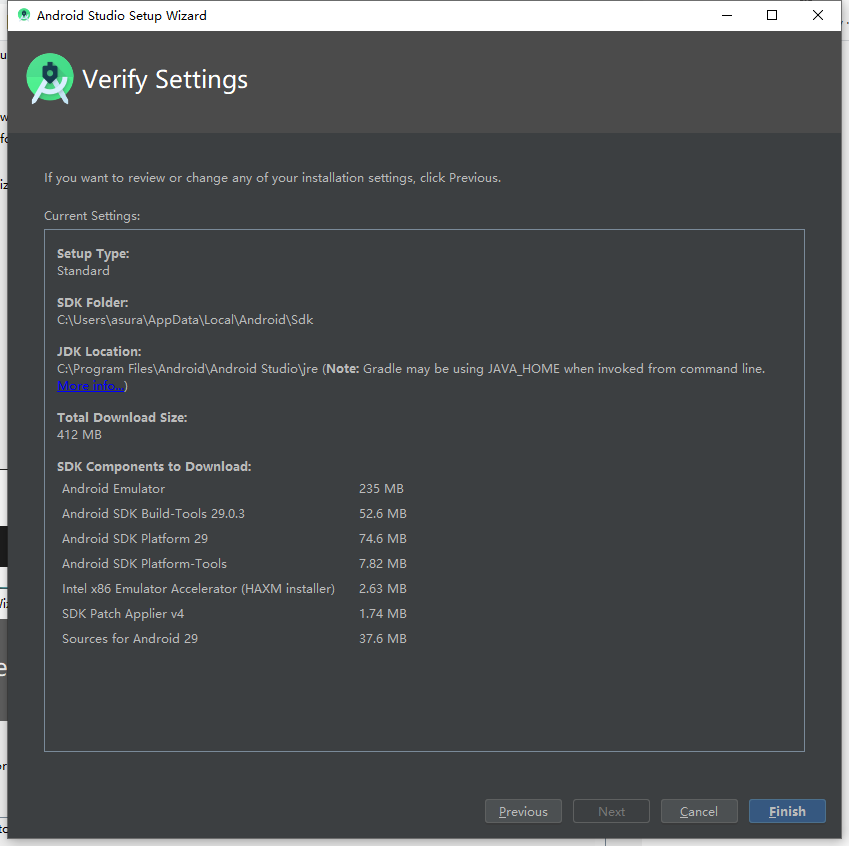Open the More info link
This screenshot has height=846, width=849.
pyautogui.click(x=91, y=386)
